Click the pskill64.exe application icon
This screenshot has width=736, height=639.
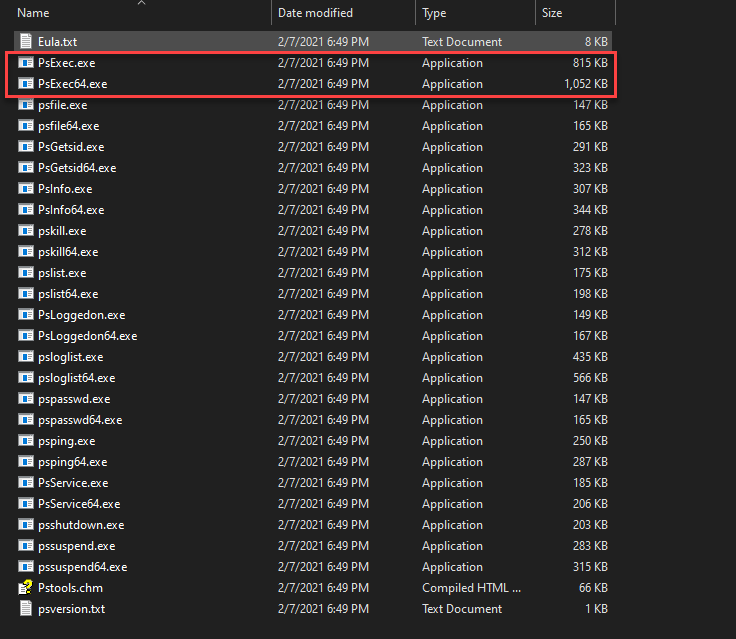point(26,251)
